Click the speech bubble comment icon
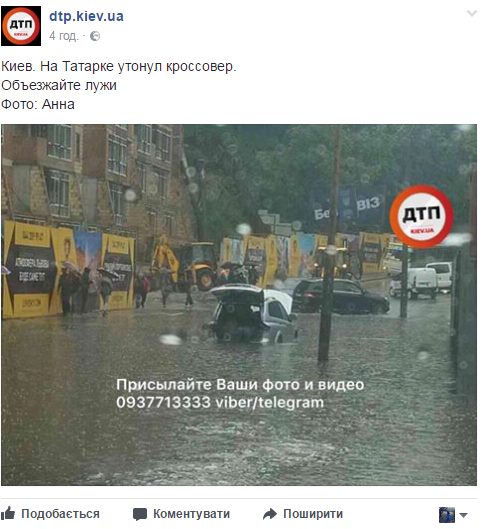 (140, 514)
